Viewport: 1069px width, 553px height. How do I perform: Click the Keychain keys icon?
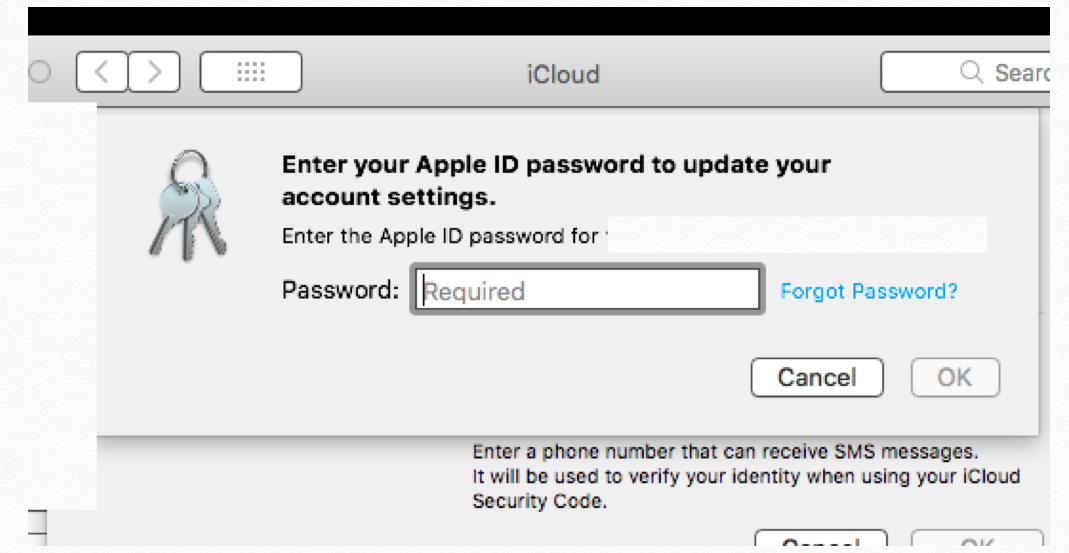tap(187, 207)
